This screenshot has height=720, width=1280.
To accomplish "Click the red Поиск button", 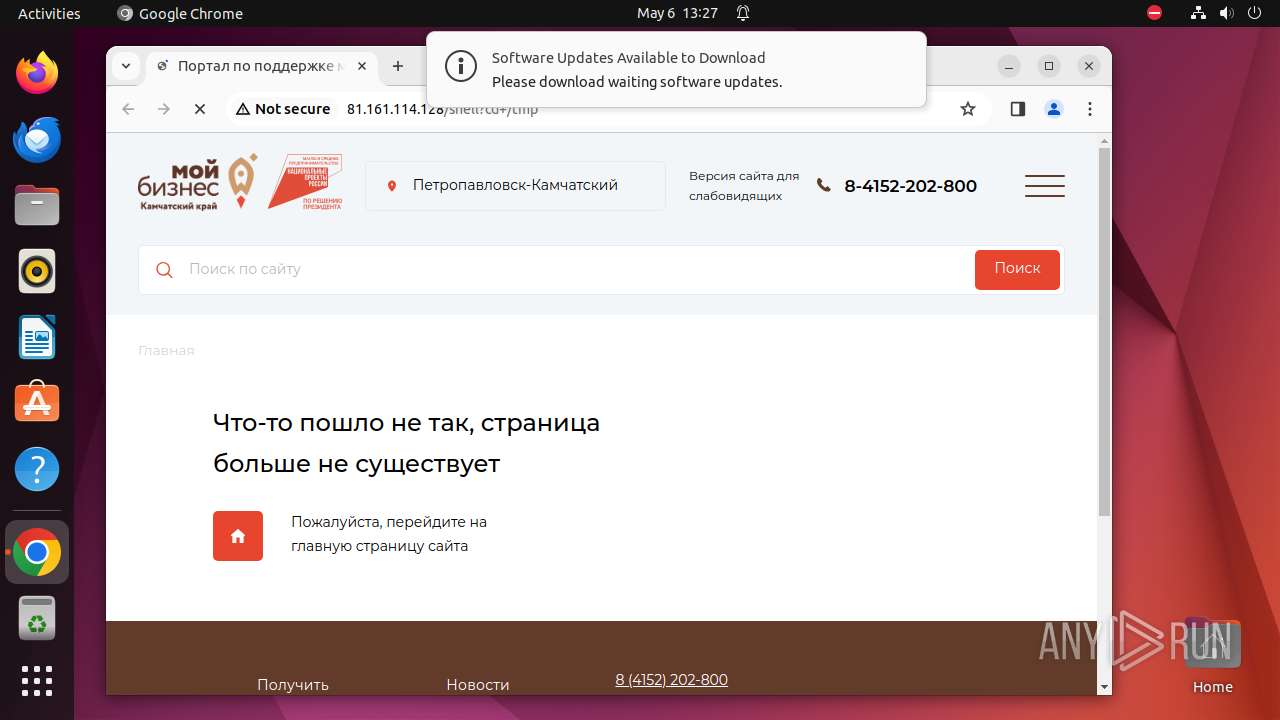I will (1017, 269).
